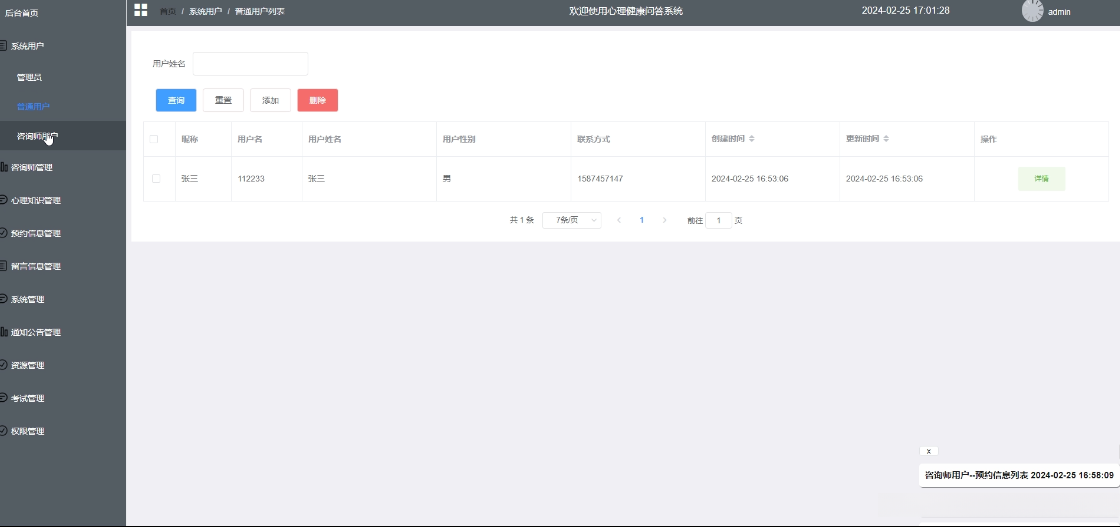Select the 咨询师用户 submenu item
The width and height of the screenshot is (1120, 527).
point(63,136)
